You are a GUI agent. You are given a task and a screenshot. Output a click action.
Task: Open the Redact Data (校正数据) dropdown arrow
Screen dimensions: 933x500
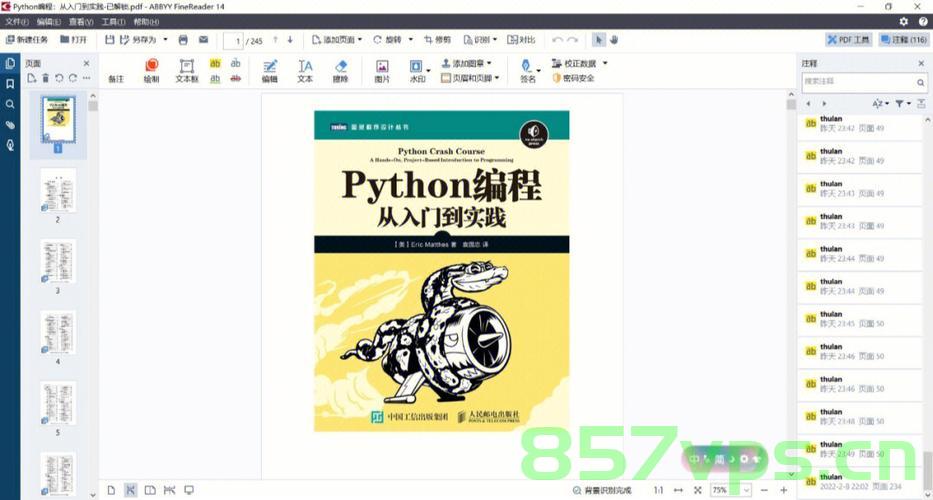(605, 63)
